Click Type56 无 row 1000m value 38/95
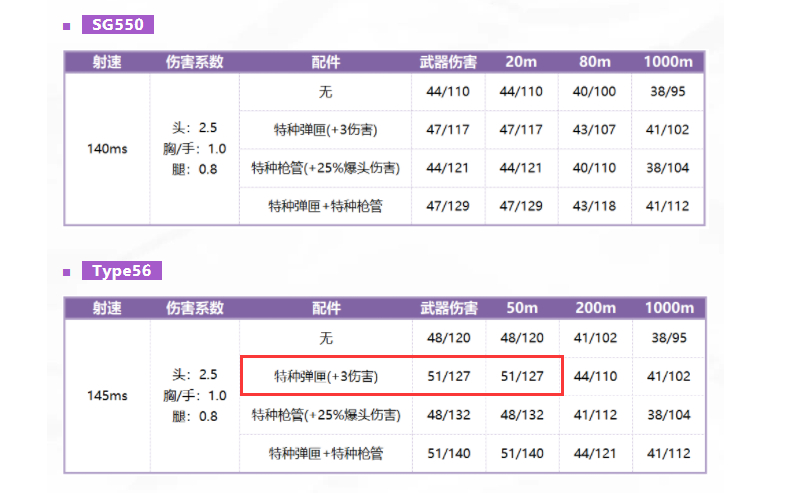Screen dimensions: 789x493 tap(669, 338)
